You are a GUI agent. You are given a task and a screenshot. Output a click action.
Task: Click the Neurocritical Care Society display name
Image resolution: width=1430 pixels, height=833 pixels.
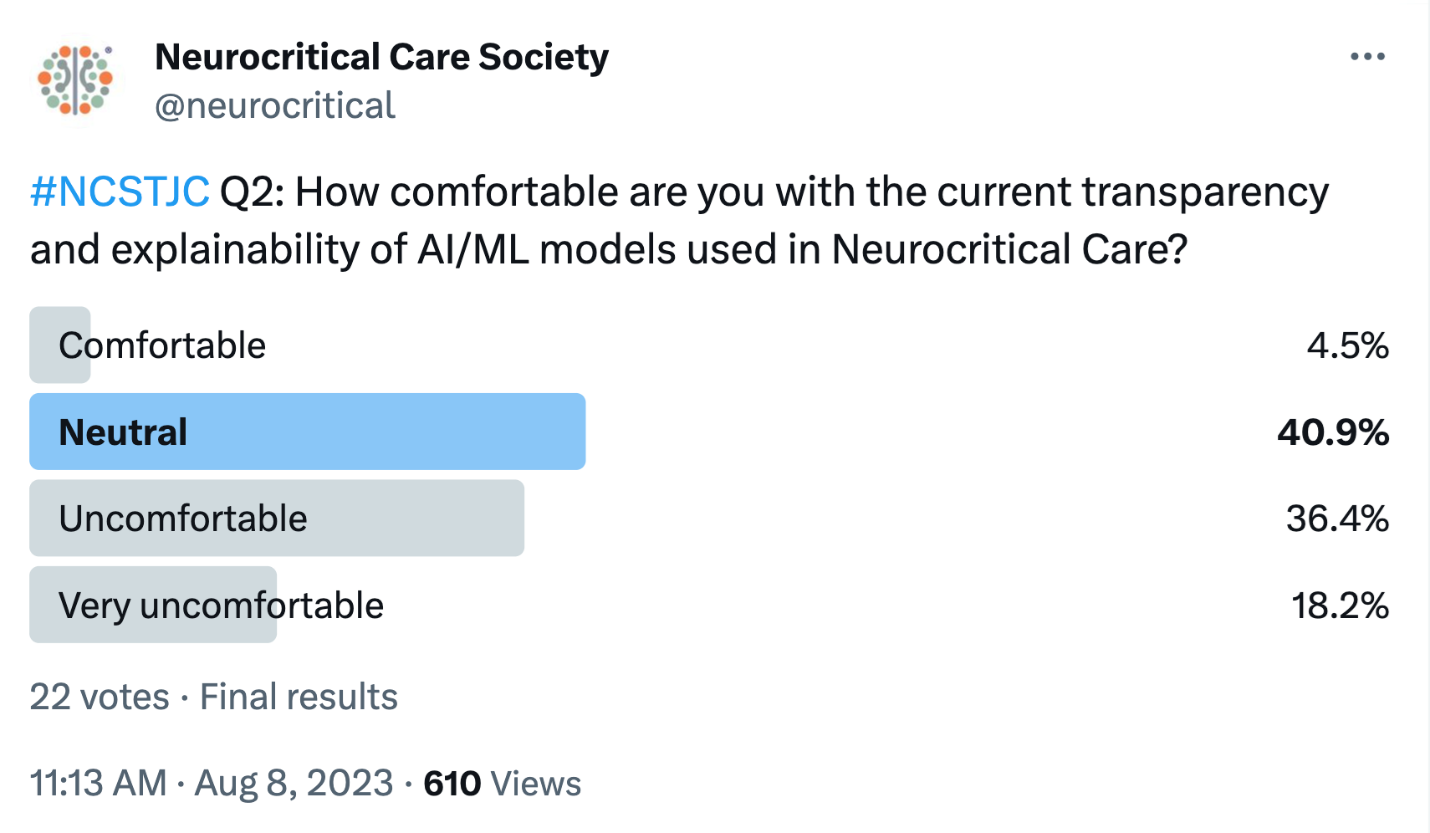click(x=381, y=57)
